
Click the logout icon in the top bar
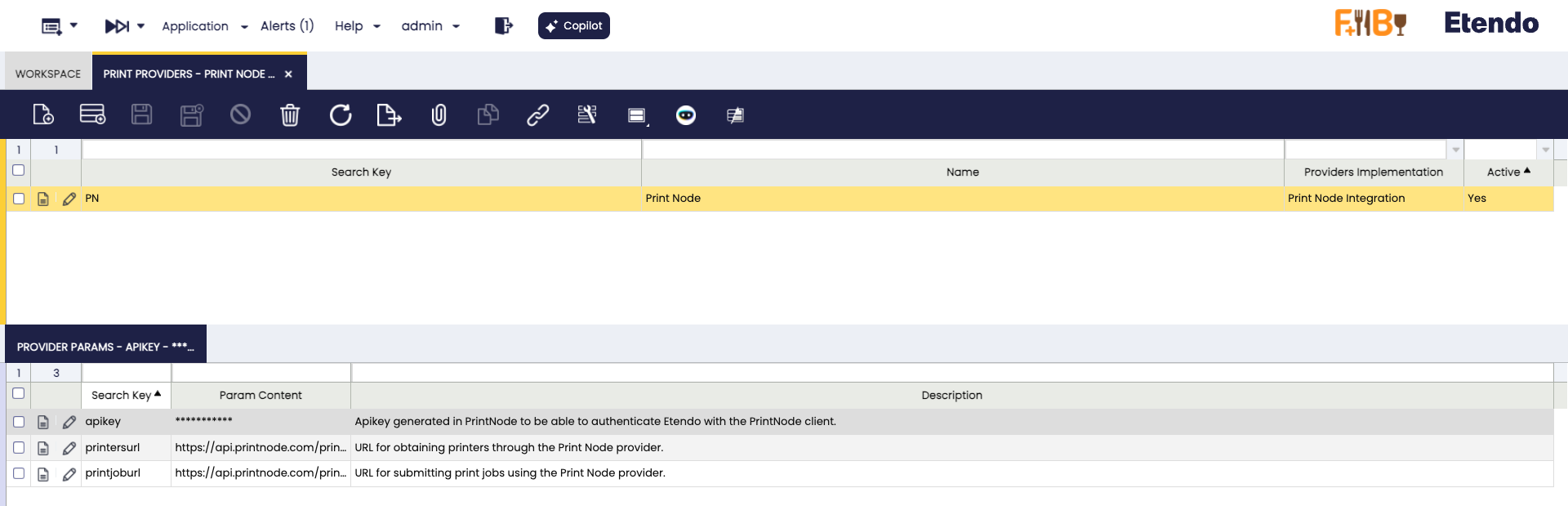(504, 26)
